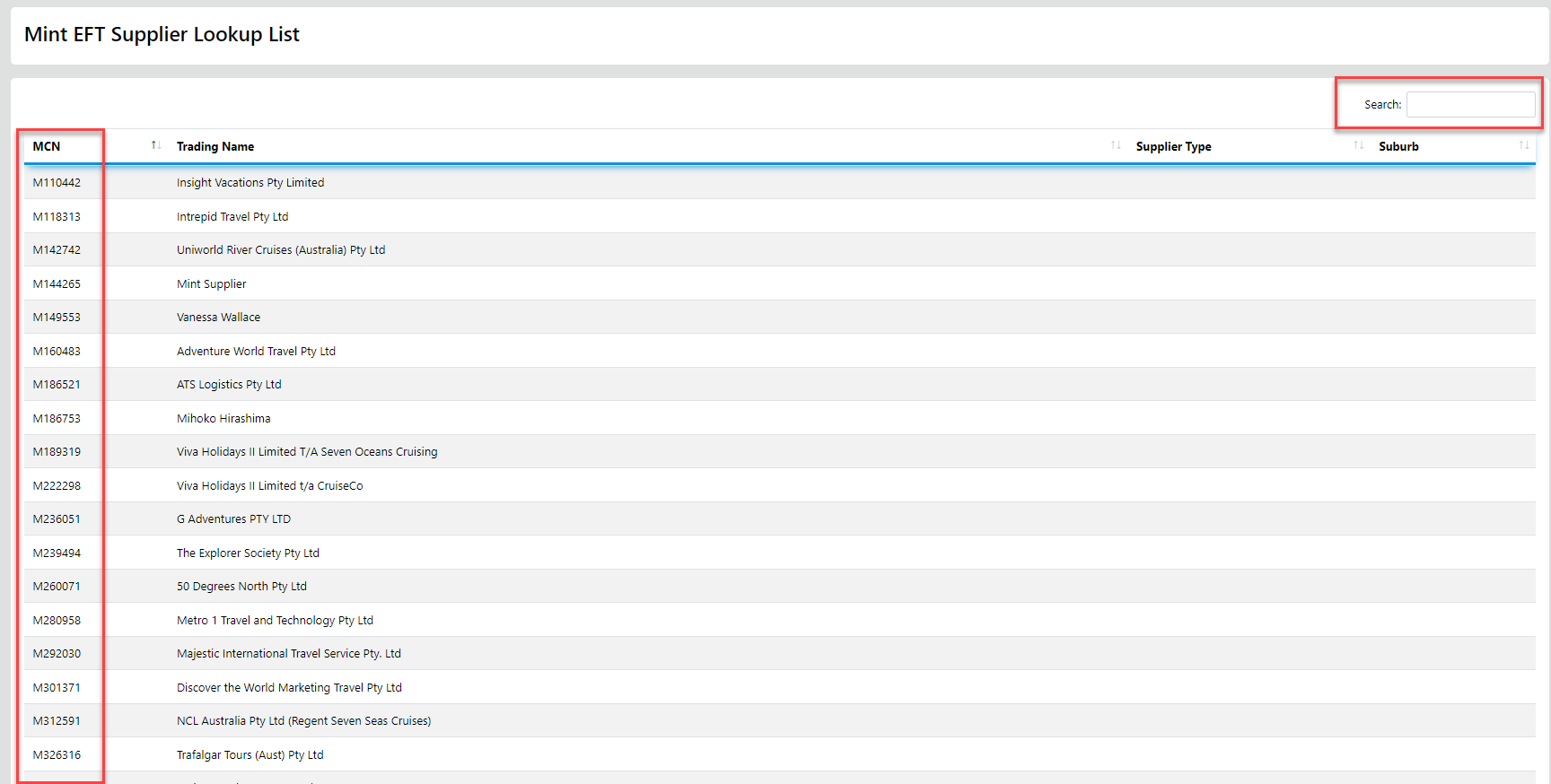The height and width of the screenshot is (784, 1551).
Task: Click The Explorer Society Pty Ltd
Action: [248, 553]
